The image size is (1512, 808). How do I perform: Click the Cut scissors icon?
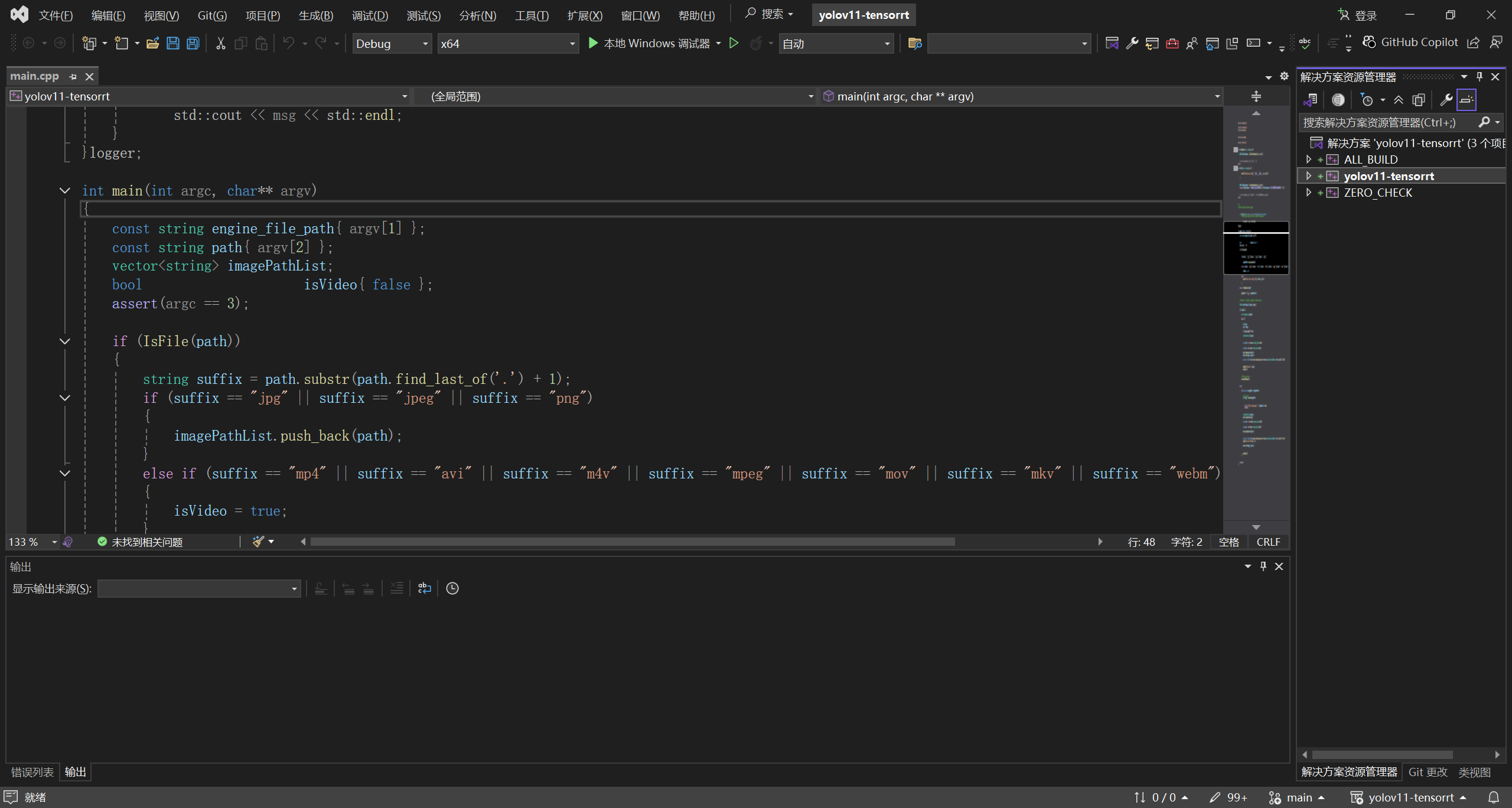220,43
